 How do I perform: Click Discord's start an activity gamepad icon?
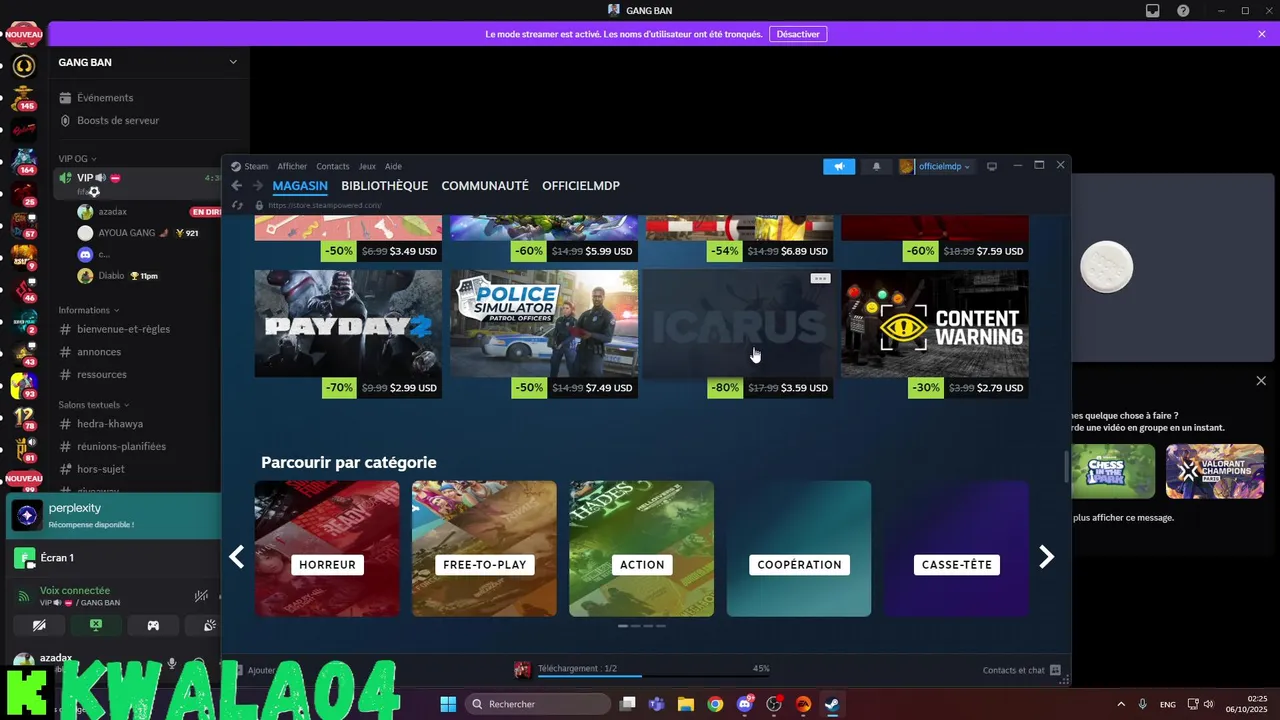tap(153, 625)
